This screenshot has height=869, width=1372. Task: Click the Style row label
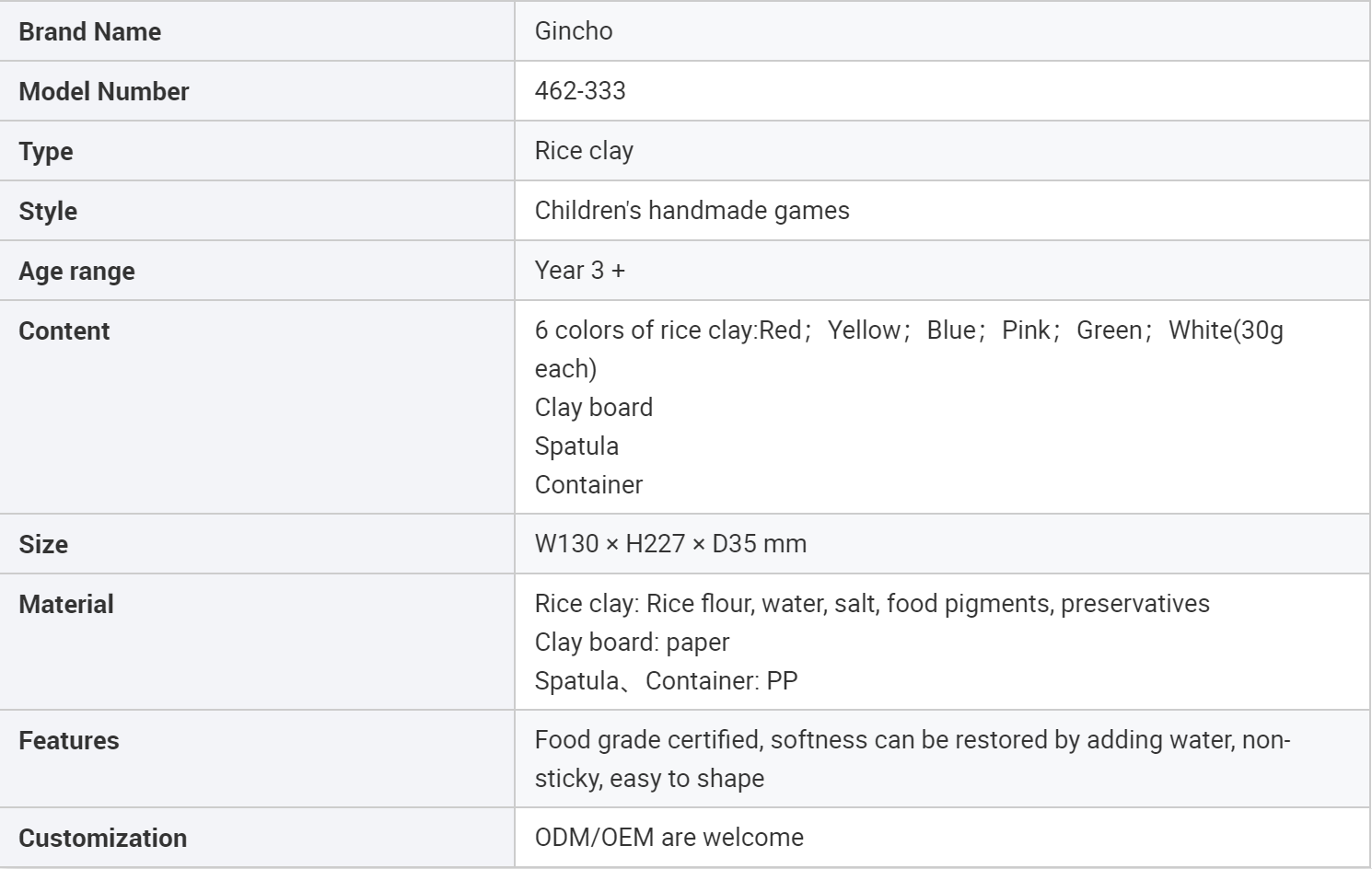click(x=48, y=212)
